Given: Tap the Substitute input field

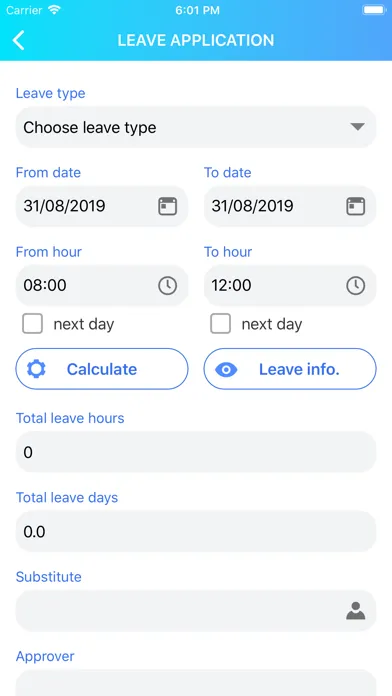Looking at the screenshot, I should click(x=196, y=611).
